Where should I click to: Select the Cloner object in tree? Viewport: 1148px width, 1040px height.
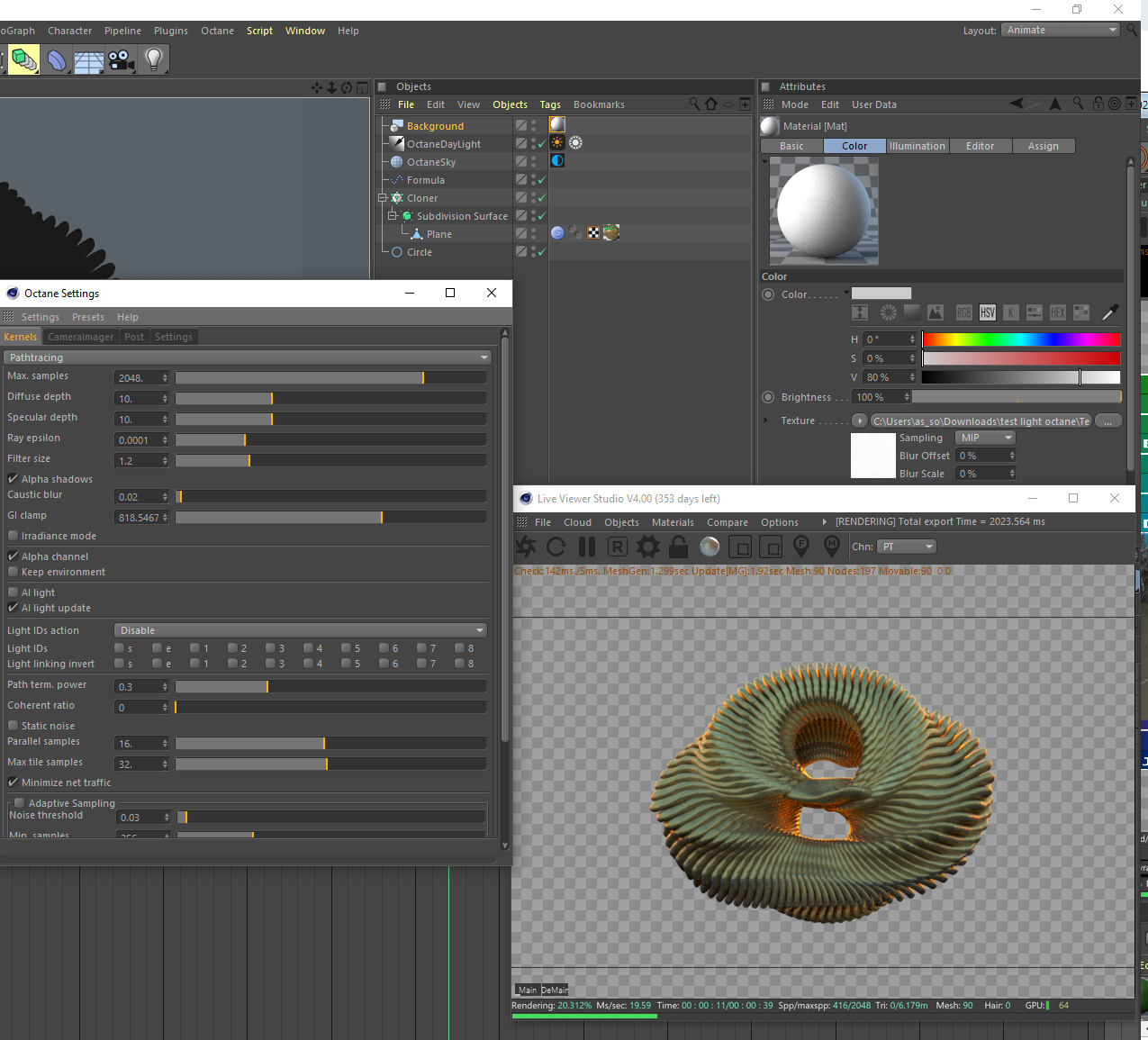click(421, 198)
